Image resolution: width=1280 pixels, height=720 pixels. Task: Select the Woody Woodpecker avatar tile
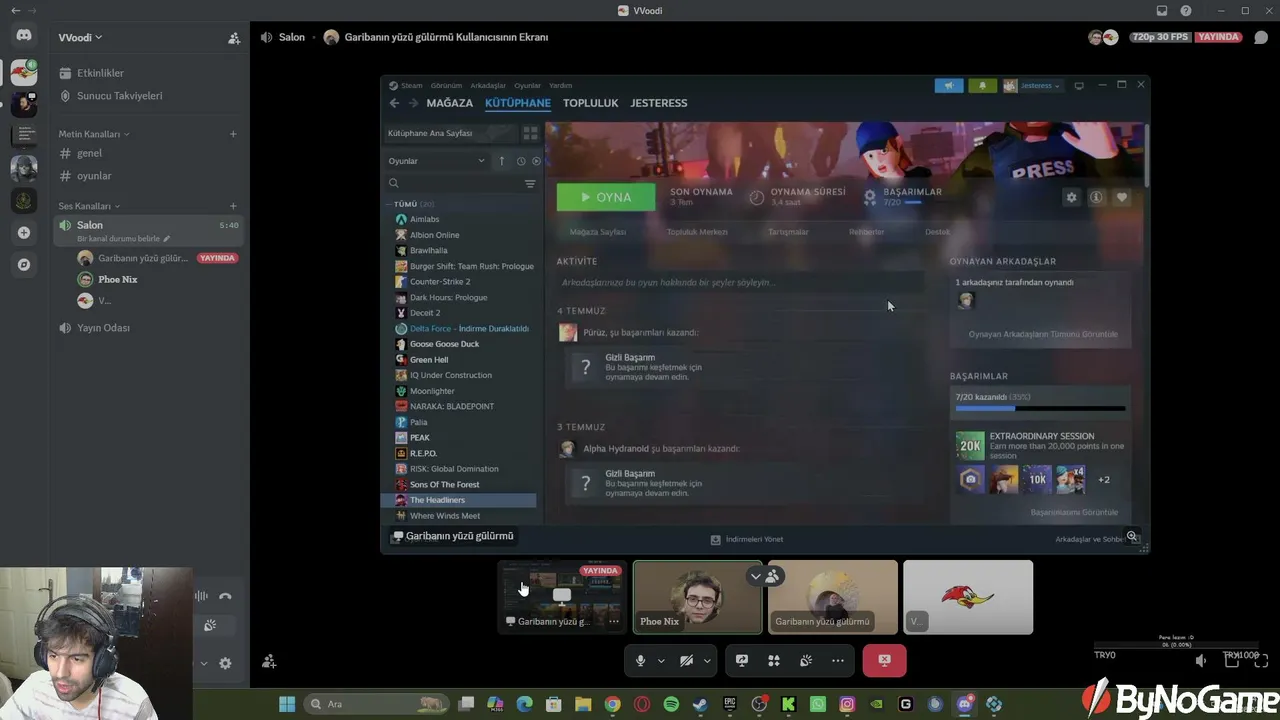click(x=968, y=597)
